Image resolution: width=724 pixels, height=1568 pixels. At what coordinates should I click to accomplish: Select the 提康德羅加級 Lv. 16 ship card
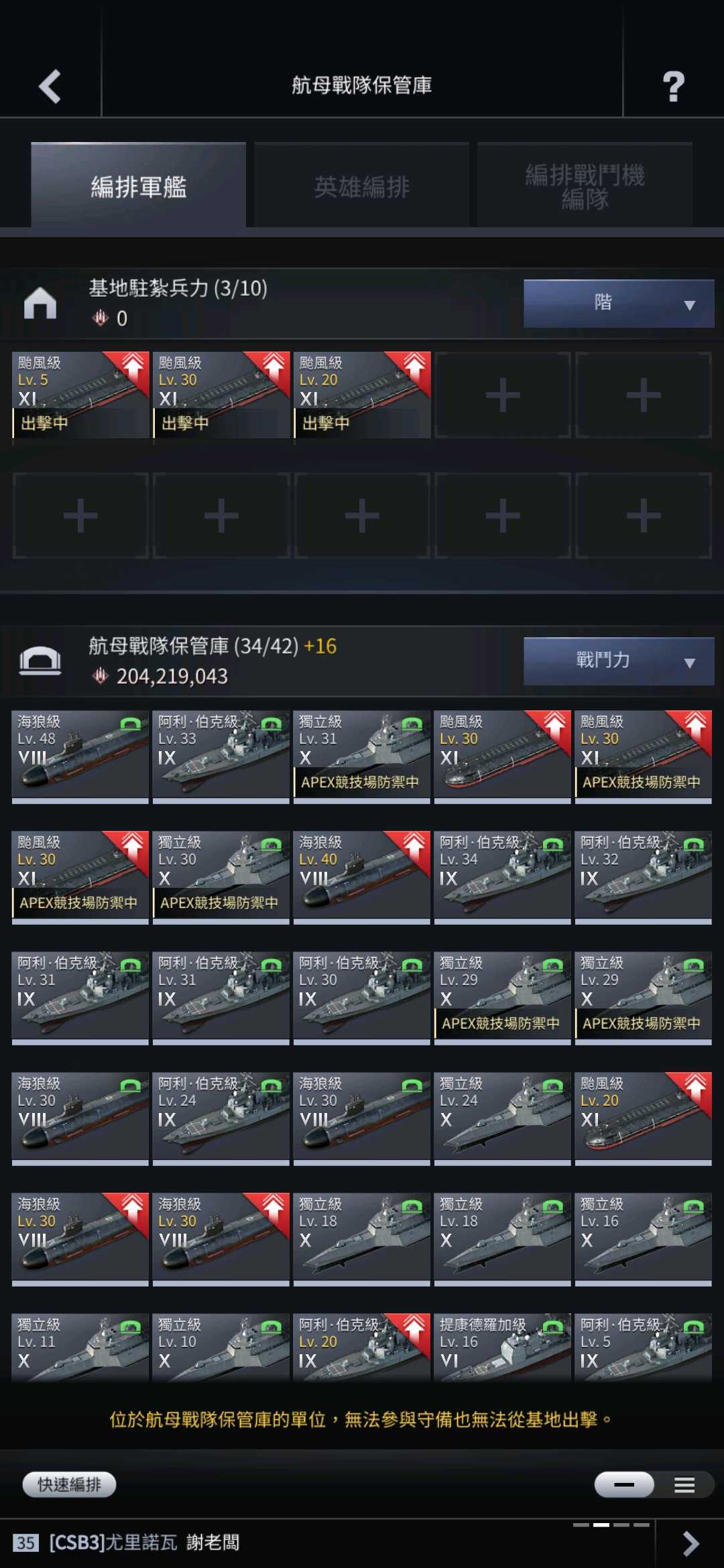point(503,1347)
